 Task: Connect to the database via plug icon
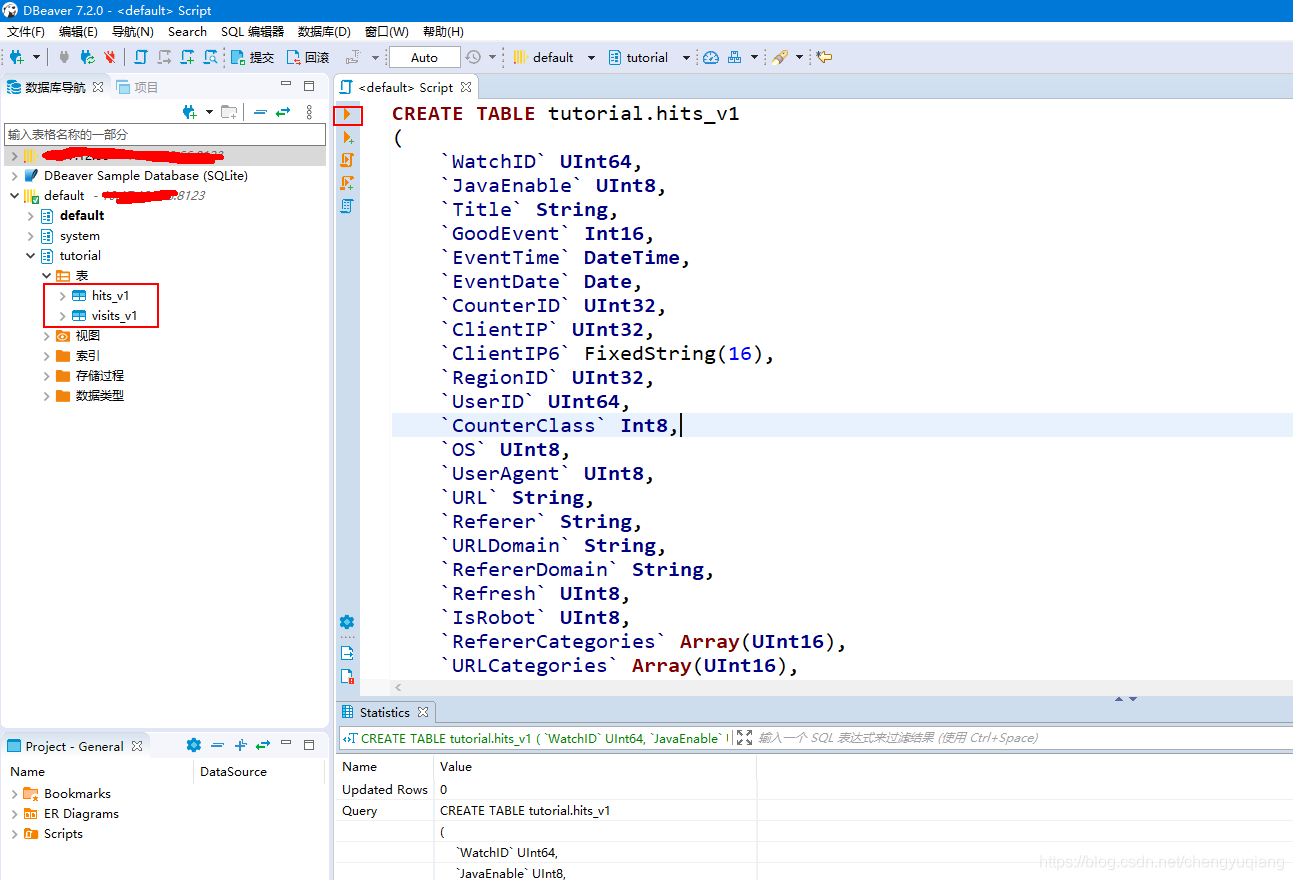click(65, 57)
